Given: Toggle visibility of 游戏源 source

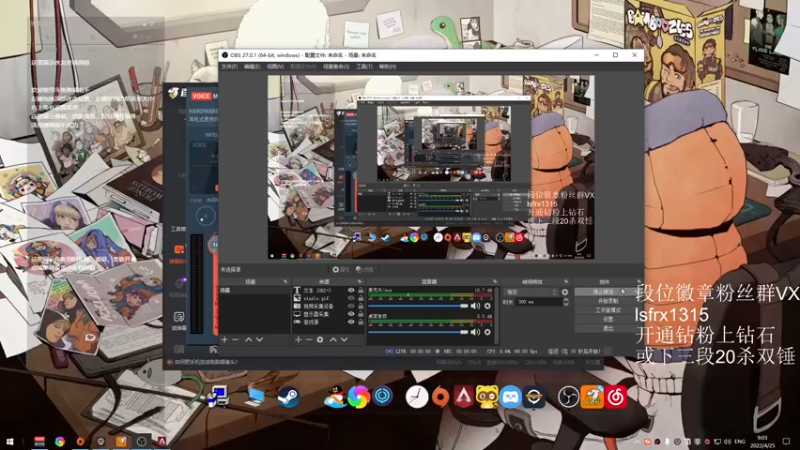Looking at the screenshot, I should tap(351, 322).
